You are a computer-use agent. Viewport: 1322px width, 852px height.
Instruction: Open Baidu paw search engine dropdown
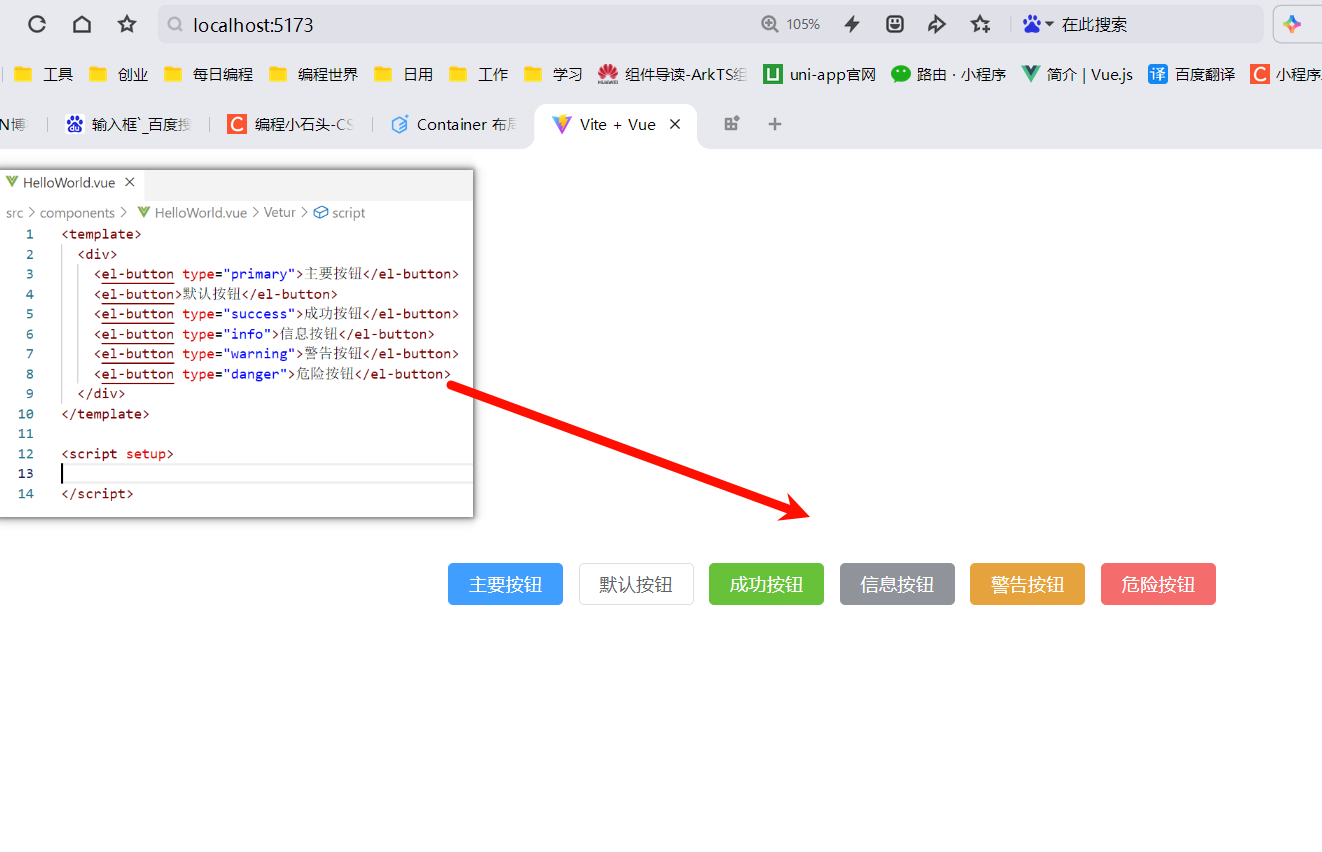tap(1038, 24)
